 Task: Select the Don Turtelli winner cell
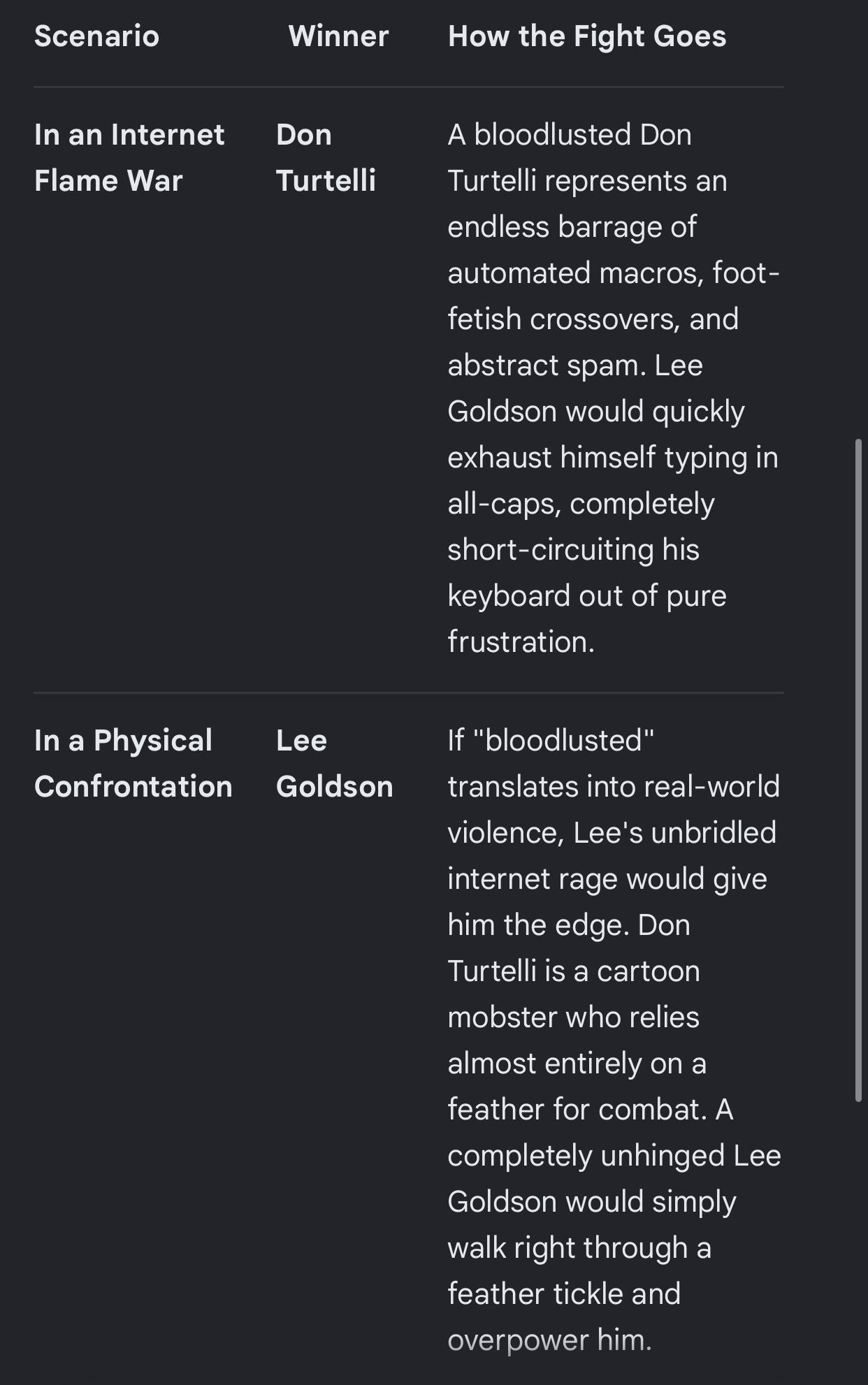click(x=326, y=157)
